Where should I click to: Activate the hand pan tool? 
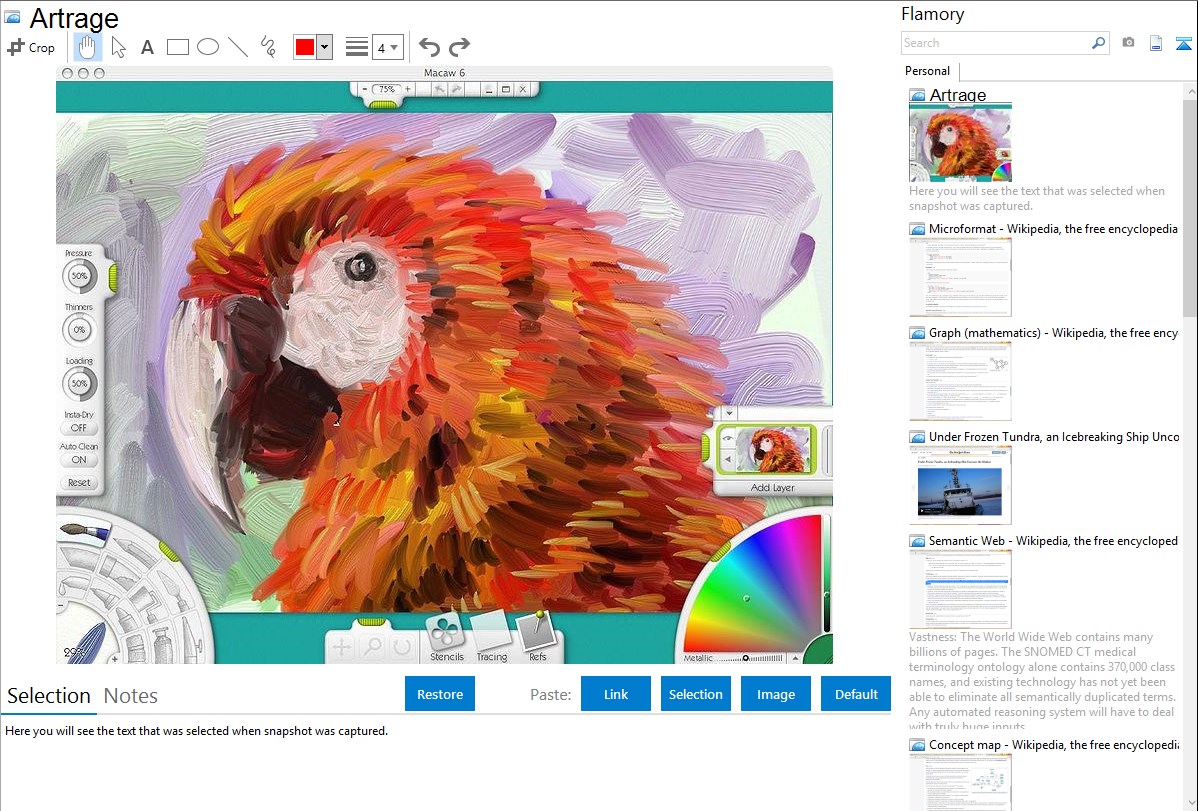coord(88,47)
